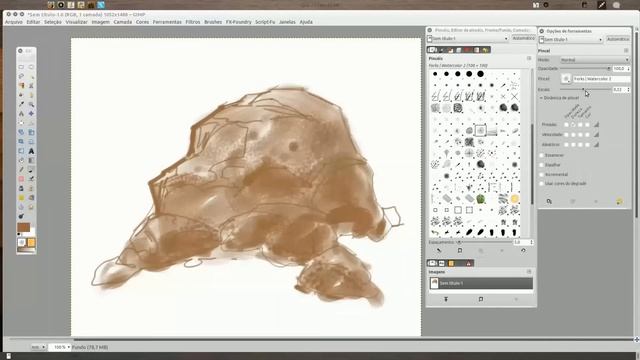Save tool options preset icon
The height and width of the screenshot is (360, 640).
coord(549,201)
